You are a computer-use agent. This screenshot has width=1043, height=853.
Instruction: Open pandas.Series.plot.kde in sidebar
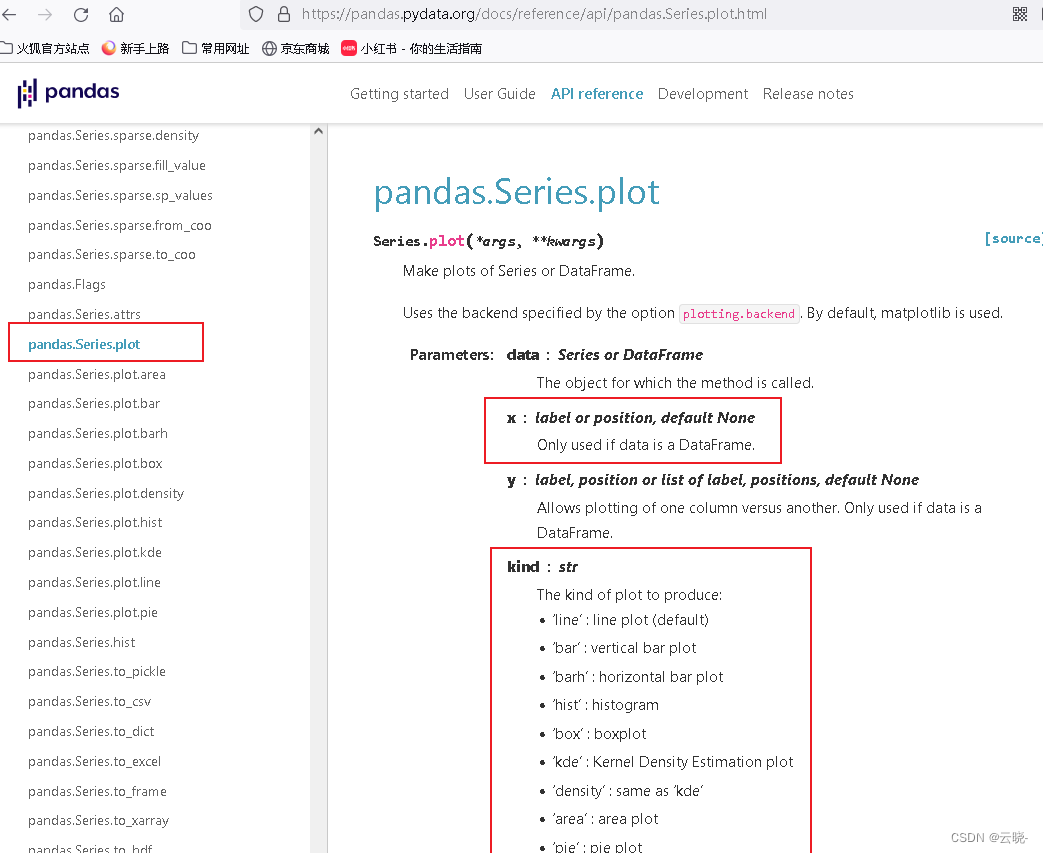click(x=95, y=553)
